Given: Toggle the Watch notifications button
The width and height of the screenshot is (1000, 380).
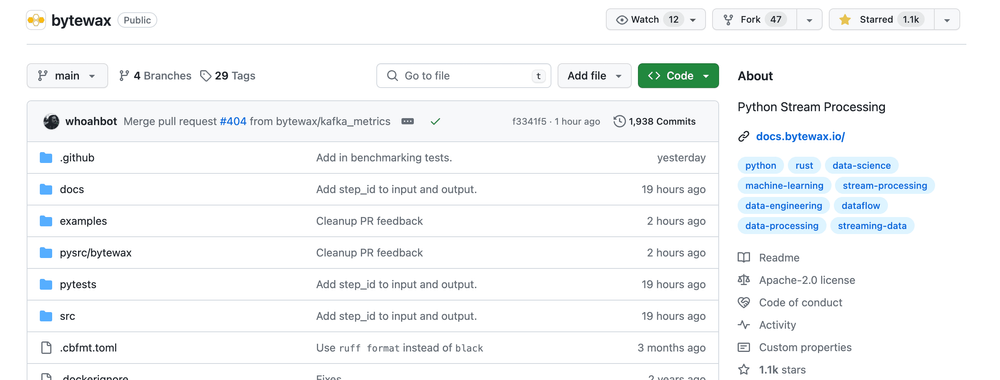Looking at the screenshot, I should pos(656,20).
